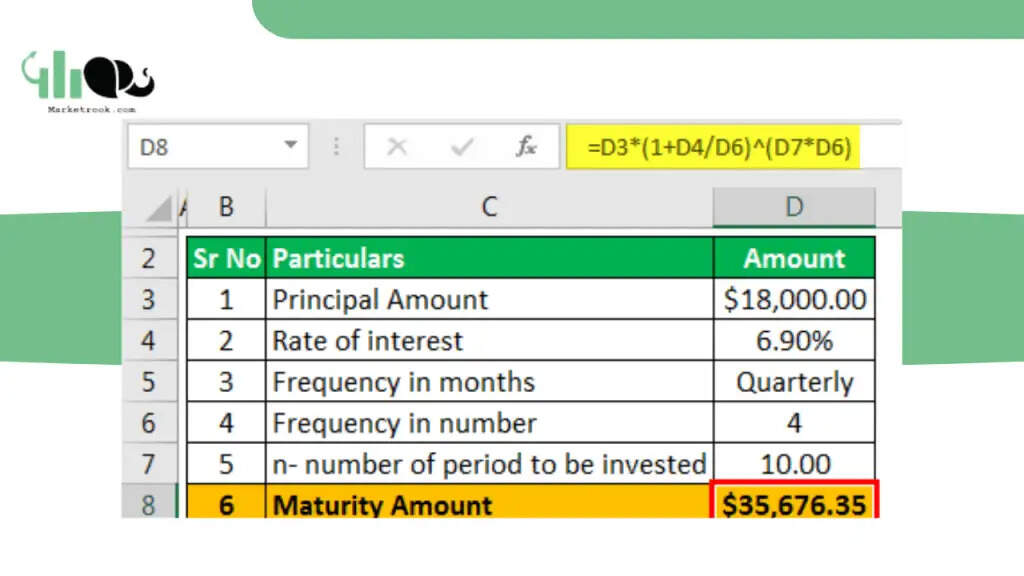
Task: Select the 'Rate of interest' cell
Action: [x=489, y=341]
